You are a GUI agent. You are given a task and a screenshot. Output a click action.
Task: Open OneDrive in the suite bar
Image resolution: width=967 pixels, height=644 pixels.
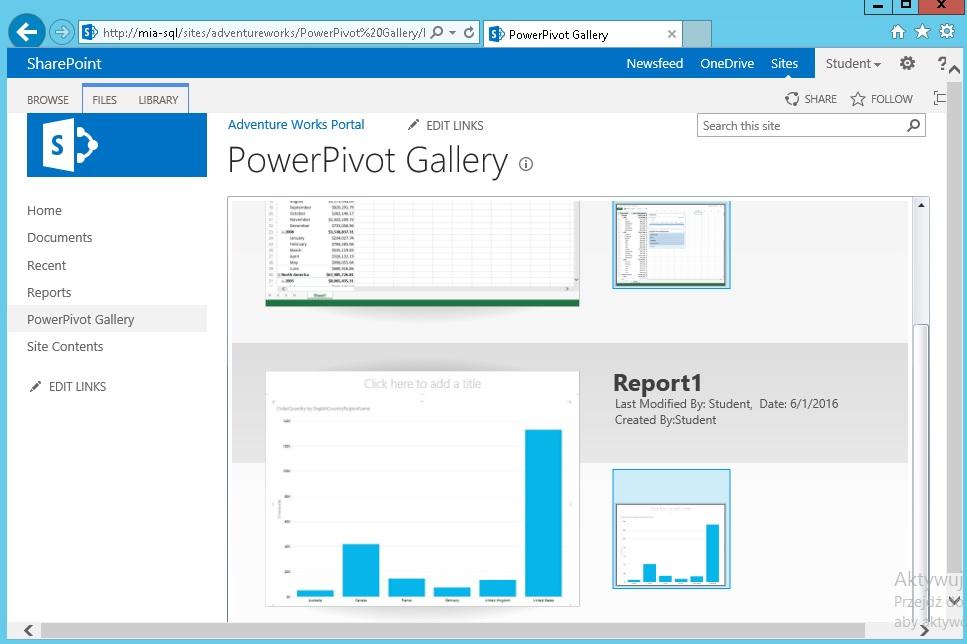pyautogui.click(x=726, y=64)
